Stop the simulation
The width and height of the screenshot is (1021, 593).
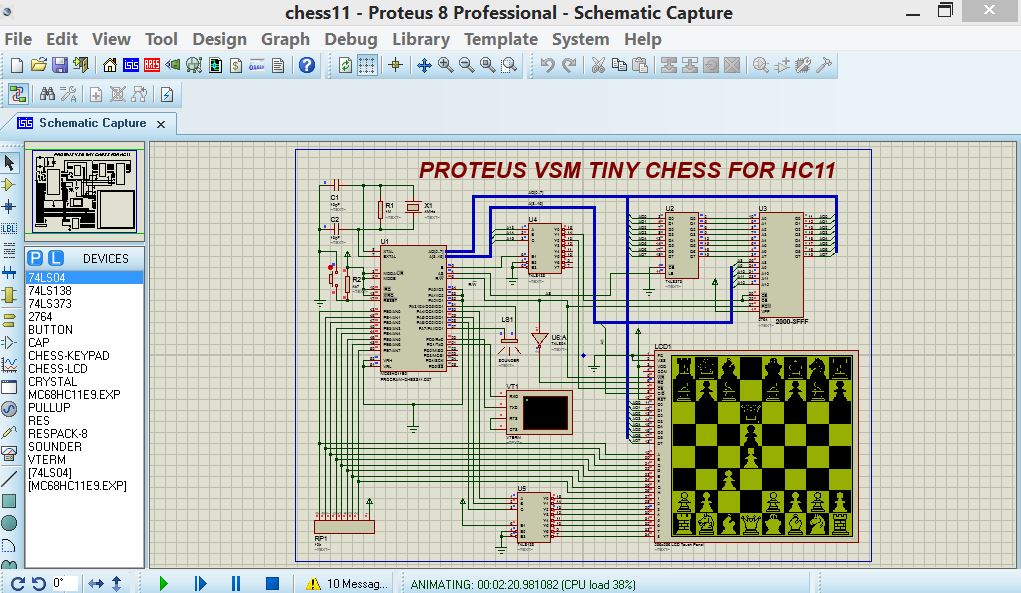(x=272, y=583)
